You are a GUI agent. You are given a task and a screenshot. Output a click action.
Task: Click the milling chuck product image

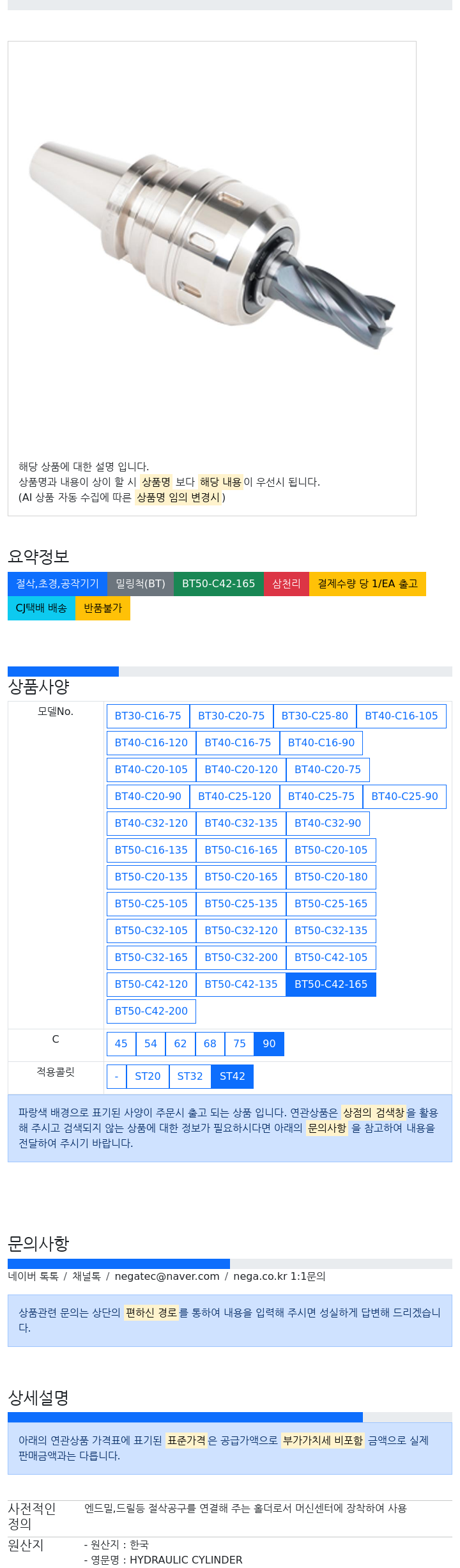[x=212, y=246]
